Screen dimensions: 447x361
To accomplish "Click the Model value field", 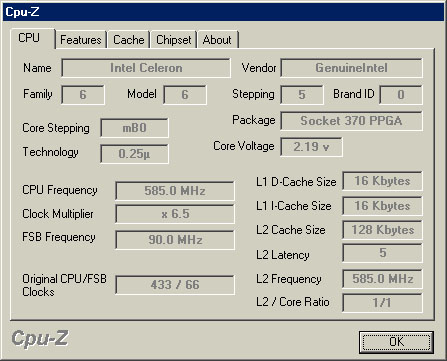I will (x=185, y=95).
